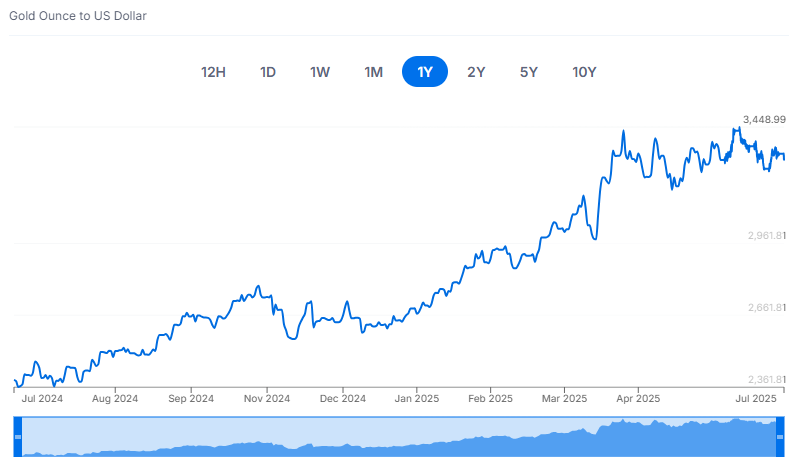The image size is (791, 466).
Task: Click the Nov 2024 axis label
Action: (x=267, y=398)
